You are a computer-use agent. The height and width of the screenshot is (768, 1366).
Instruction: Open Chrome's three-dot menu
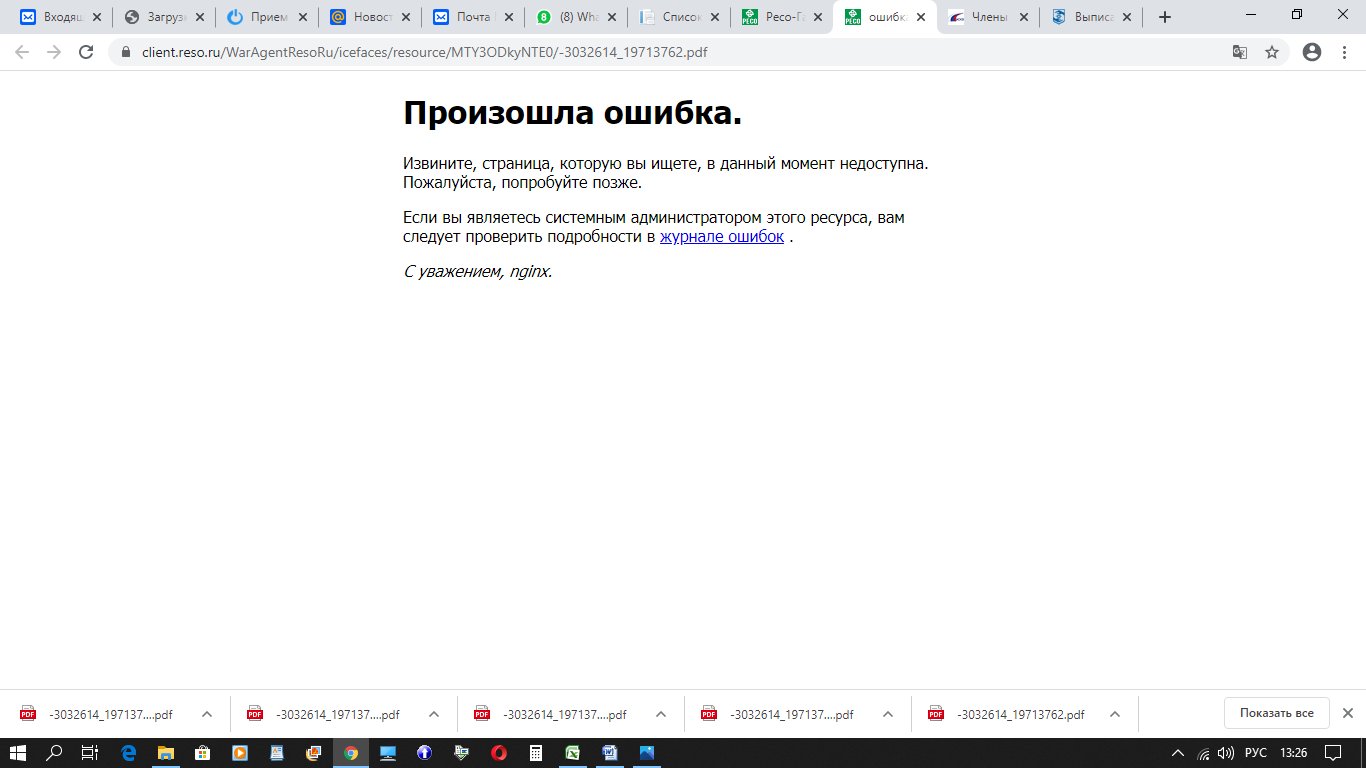(x=1345, y=52)
